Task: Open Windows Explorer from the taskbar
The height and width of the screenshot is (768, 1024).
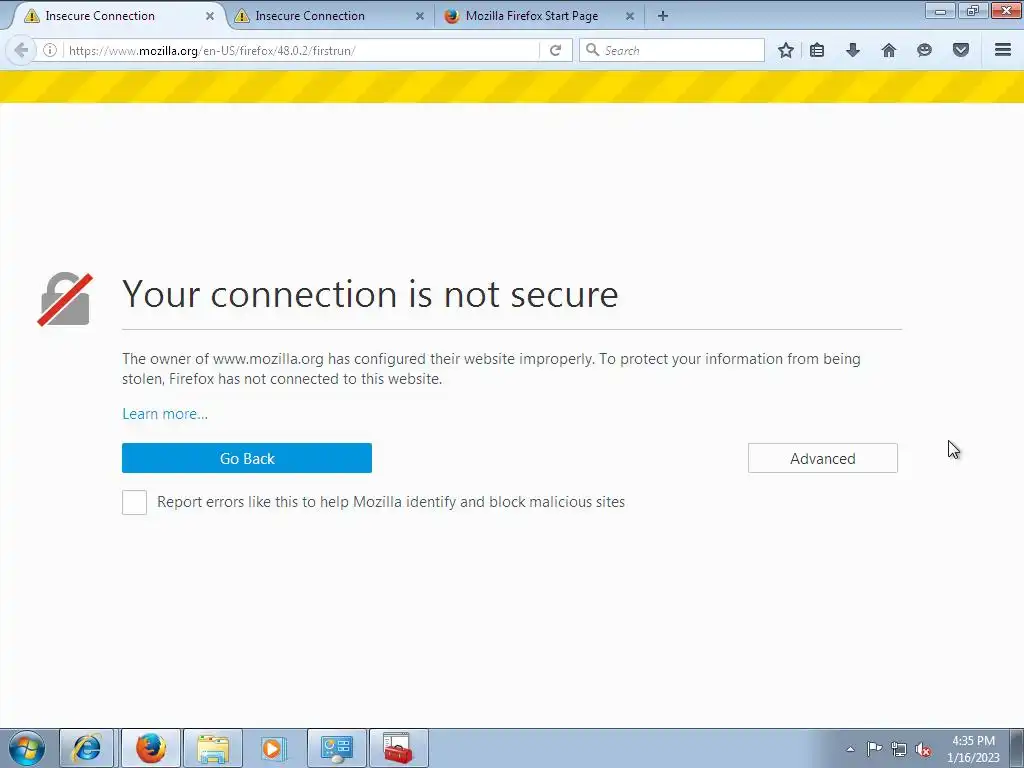Action: tap(213, 748)
